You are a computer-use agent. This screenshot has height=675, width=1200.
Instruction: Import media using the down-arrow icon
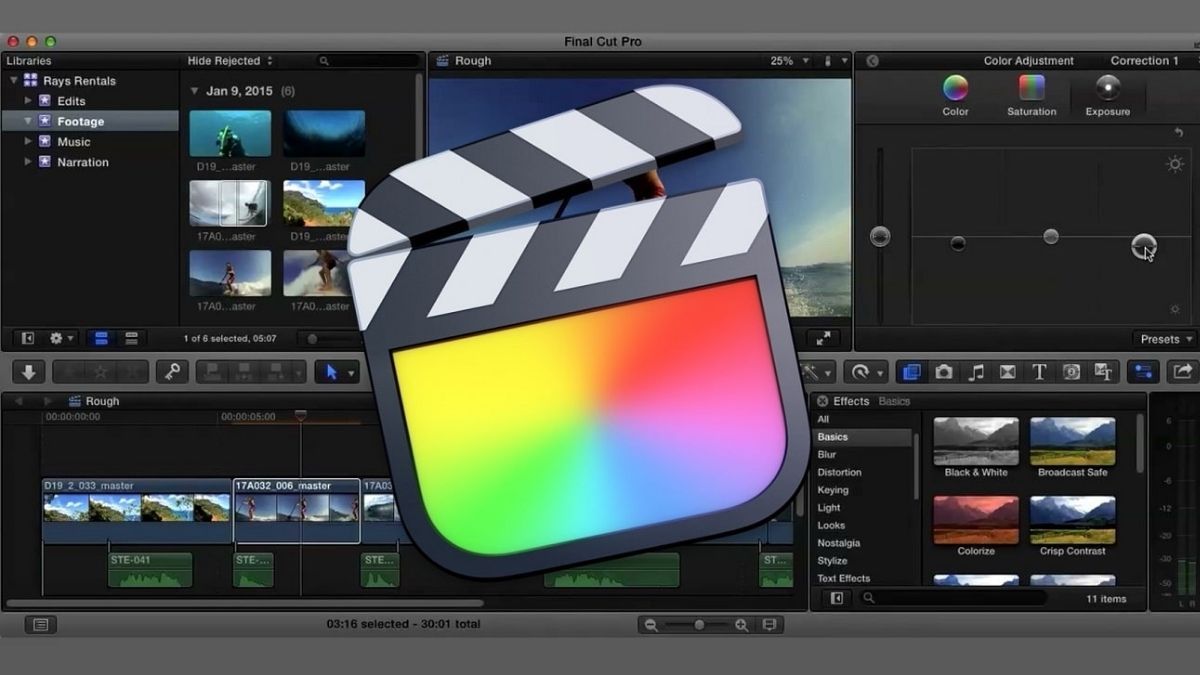[27, 371]
